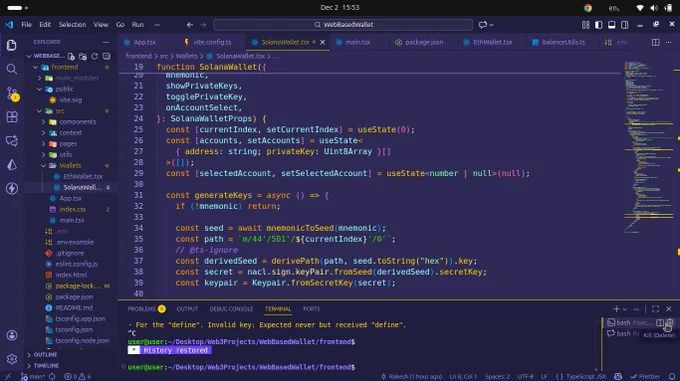The image size is (680, 381).
Task: Open the Search view in the activity bar
Action: [x=12, y=69]
